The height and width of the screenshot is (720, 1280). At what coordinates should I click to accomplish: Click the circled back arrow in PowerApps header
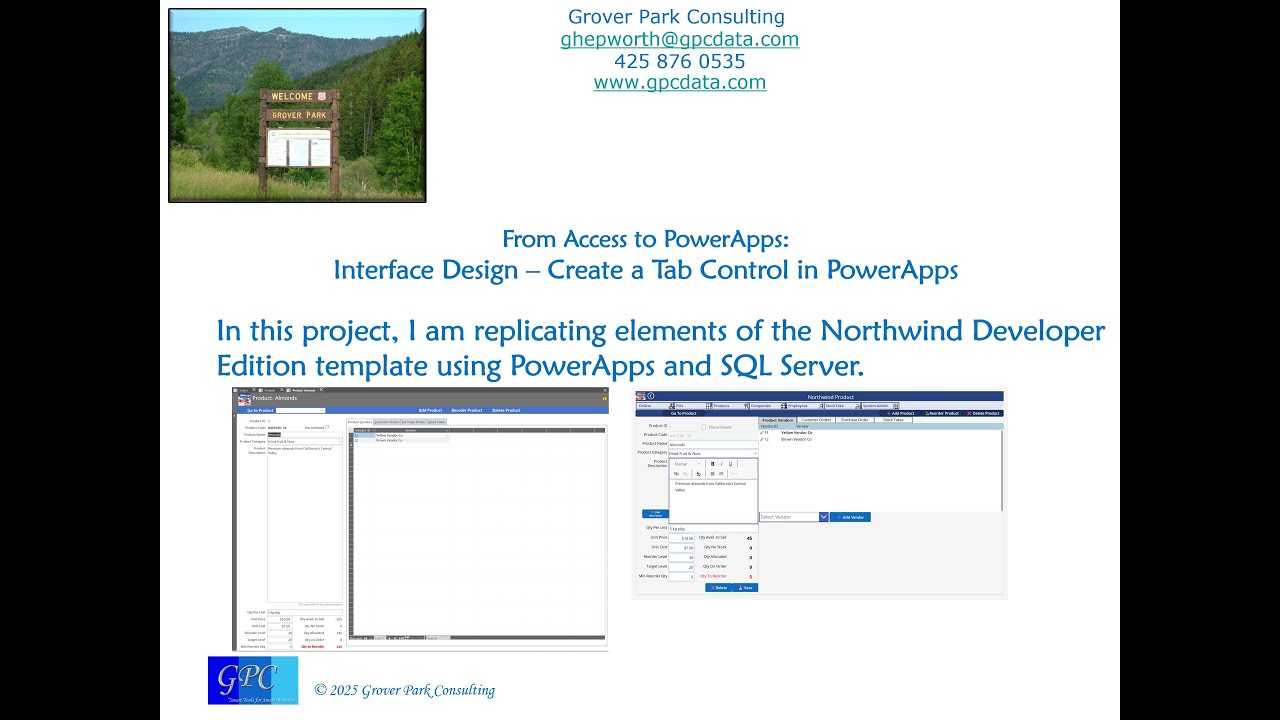(651, 396)
